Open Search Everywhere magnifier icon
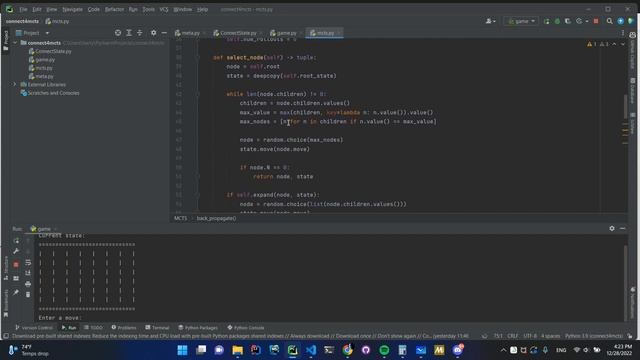This screenshot has height=360, width=640. tap(609, 21)
